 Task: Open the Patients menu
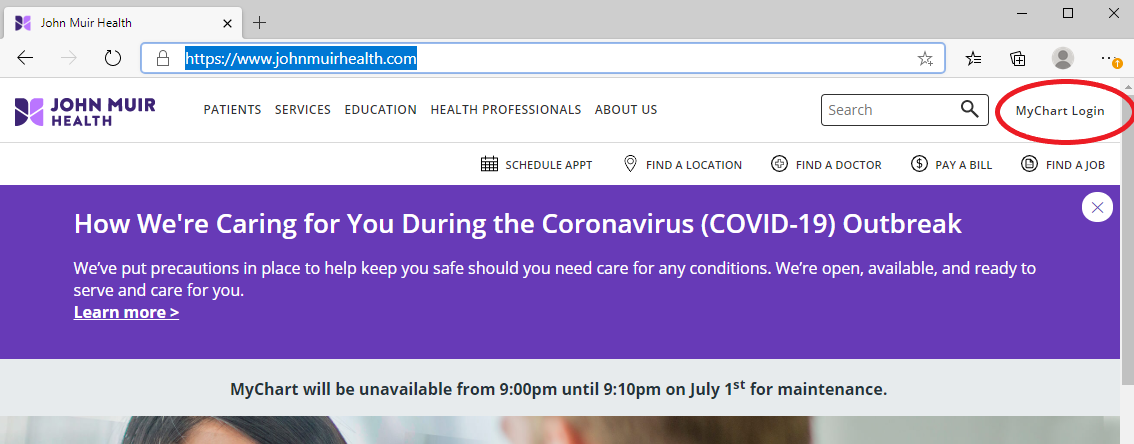tap(232, 110)
